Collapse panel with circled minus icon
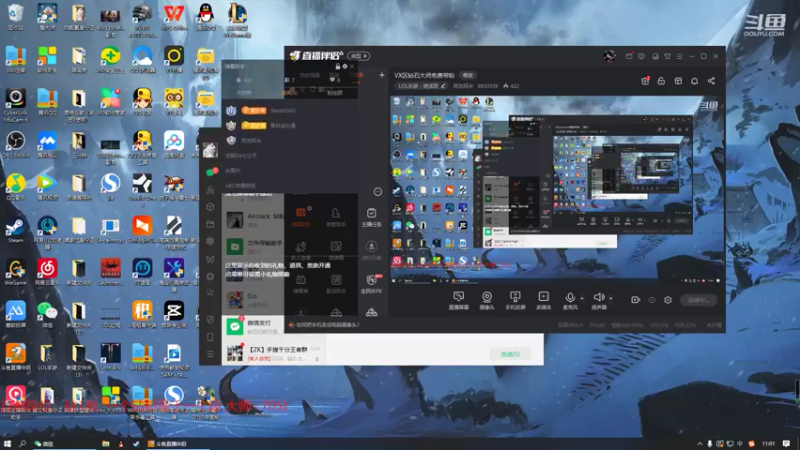 tap(378, 192)
